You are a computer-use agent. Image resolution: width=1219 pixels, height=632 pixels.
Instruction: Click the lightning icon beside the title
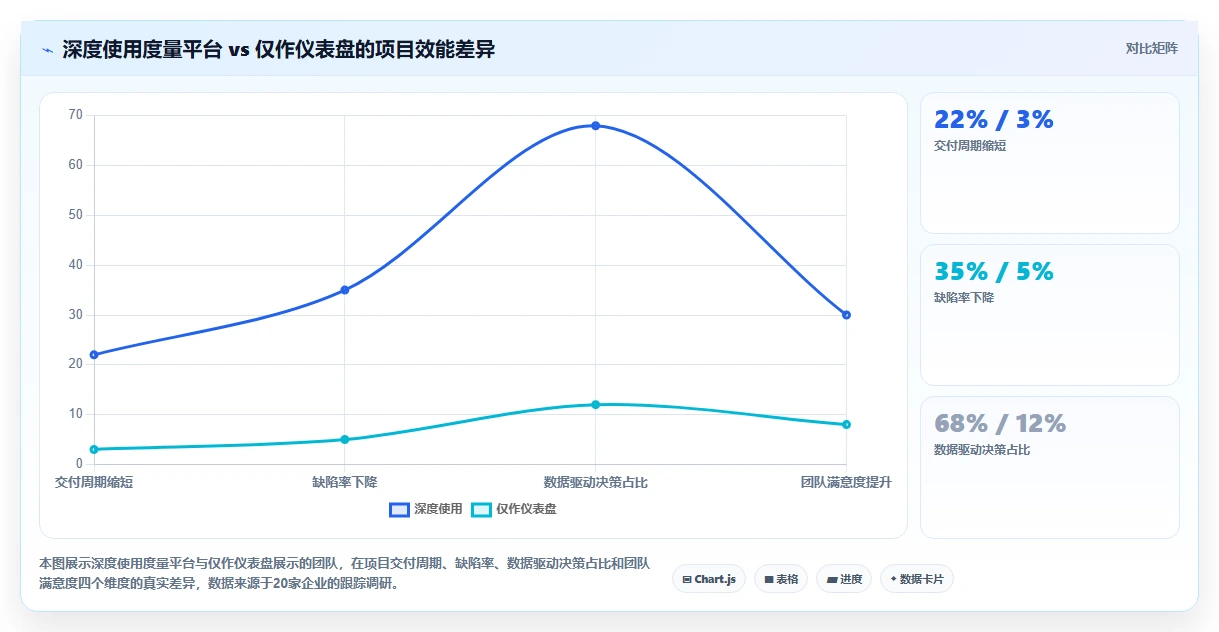(47, 49)
